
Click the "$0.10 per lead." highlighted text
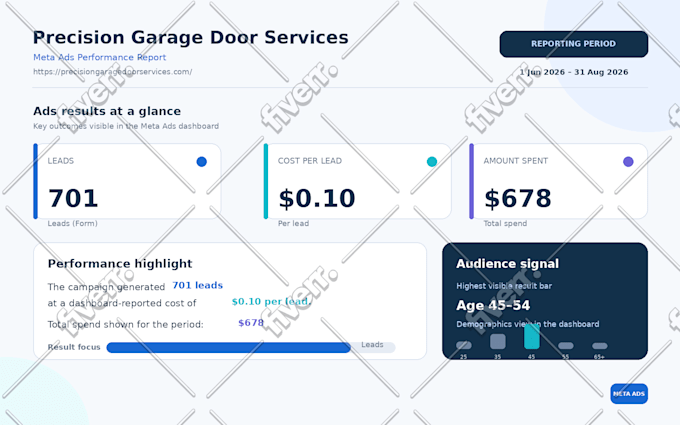[271, 301]
